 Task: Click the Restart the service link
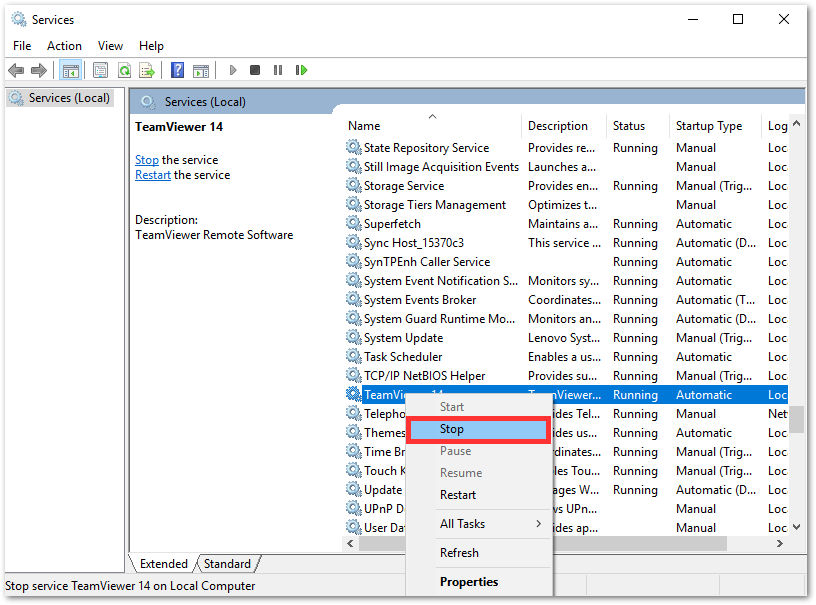(x=152, y=175)
